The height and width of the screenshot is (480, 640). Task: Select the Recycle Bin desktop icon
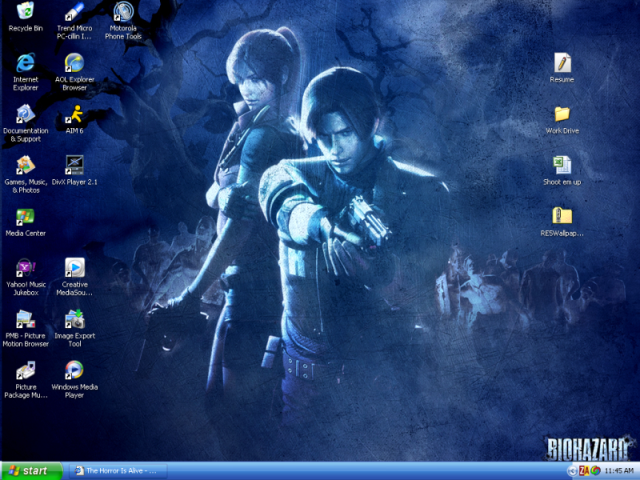click(25, 12)
